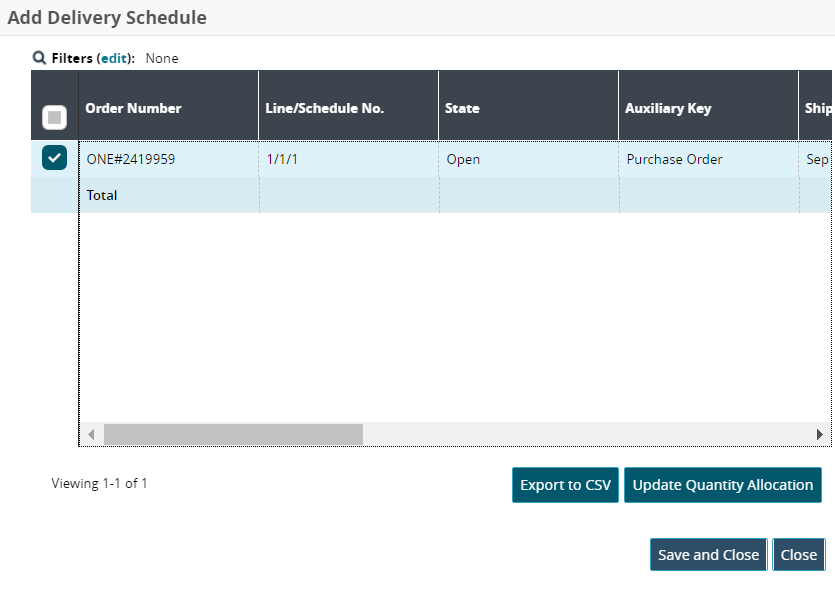Click the Open state cell
The image size is (835, 594).
[463, 159]
